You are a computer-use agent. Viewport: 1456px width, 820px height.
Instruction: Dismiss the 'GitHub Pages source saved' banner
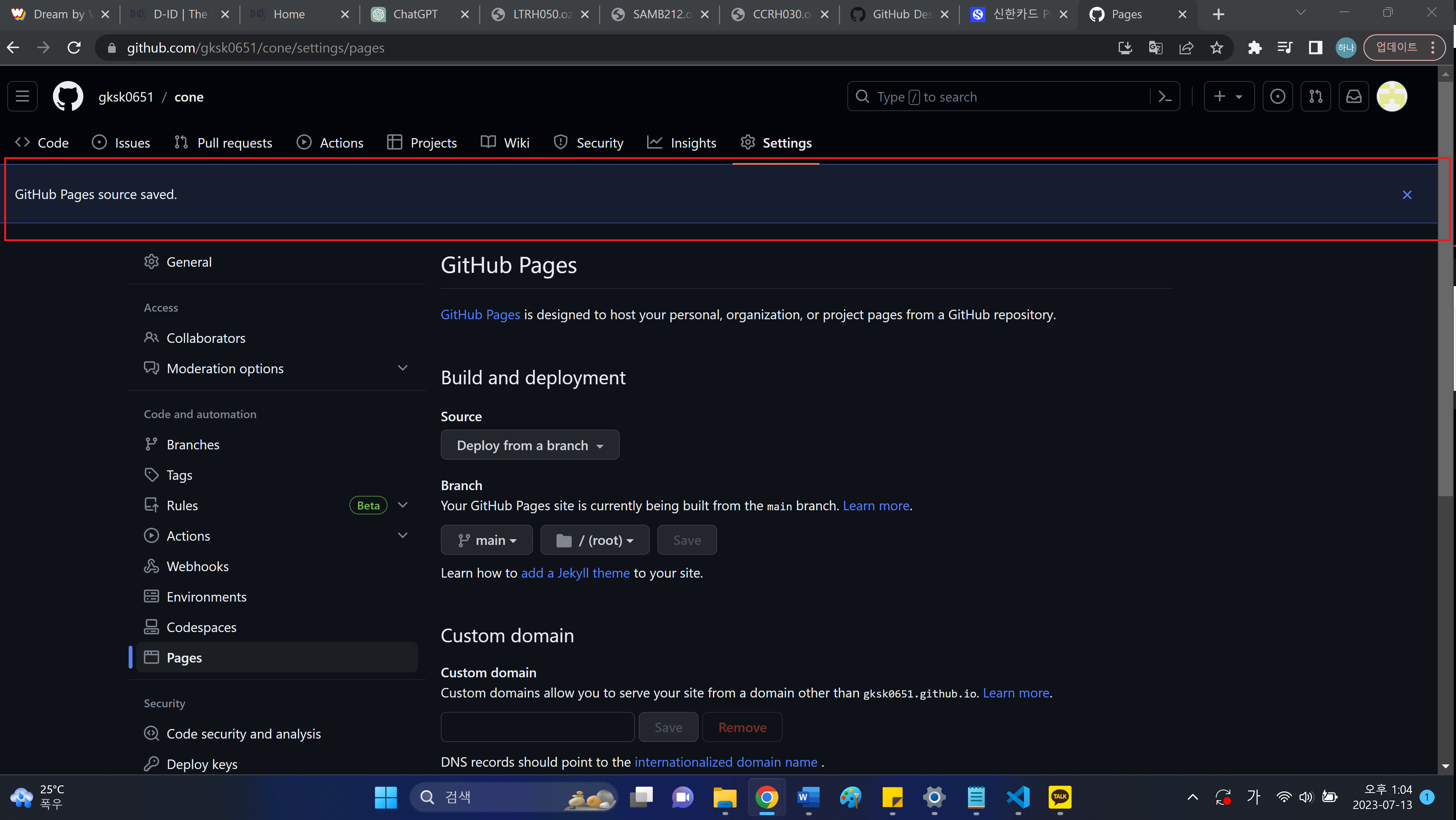[1407, 195]
